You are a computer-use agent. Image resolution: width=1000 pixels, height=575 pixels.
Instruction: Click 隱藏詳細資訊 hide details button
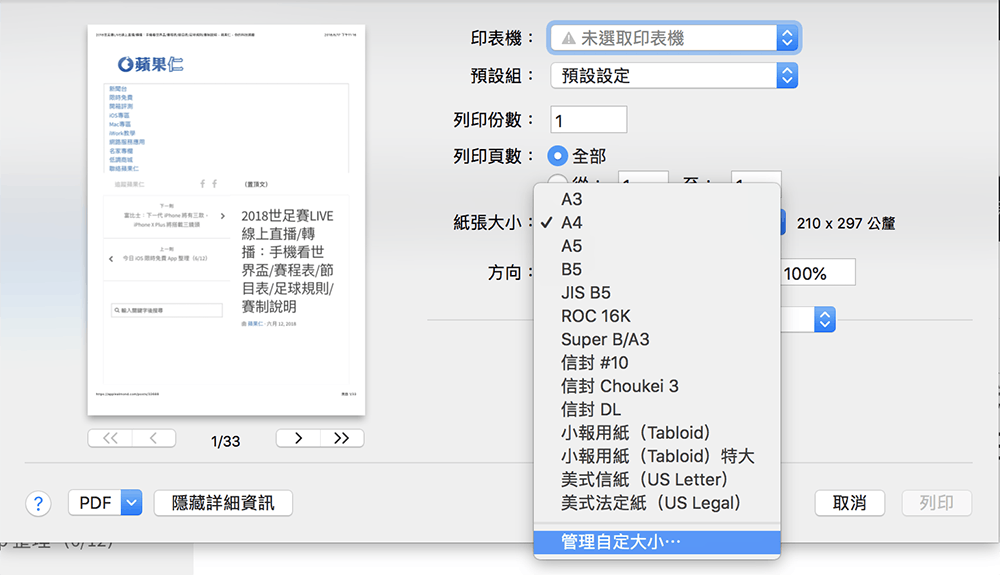(x=223, y=503)
